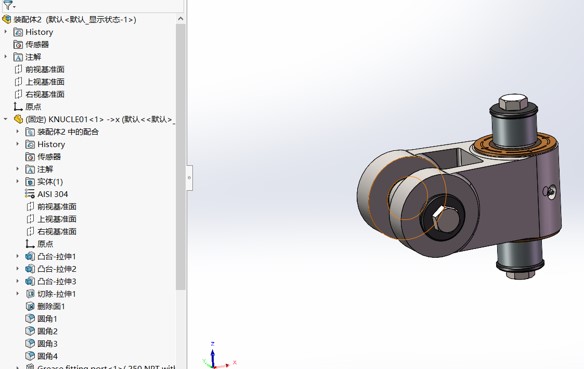This screenshot has height=369, width=584.
Task: Select the KNUCLE01<1> part icon
Action: [x=18, y=119]
